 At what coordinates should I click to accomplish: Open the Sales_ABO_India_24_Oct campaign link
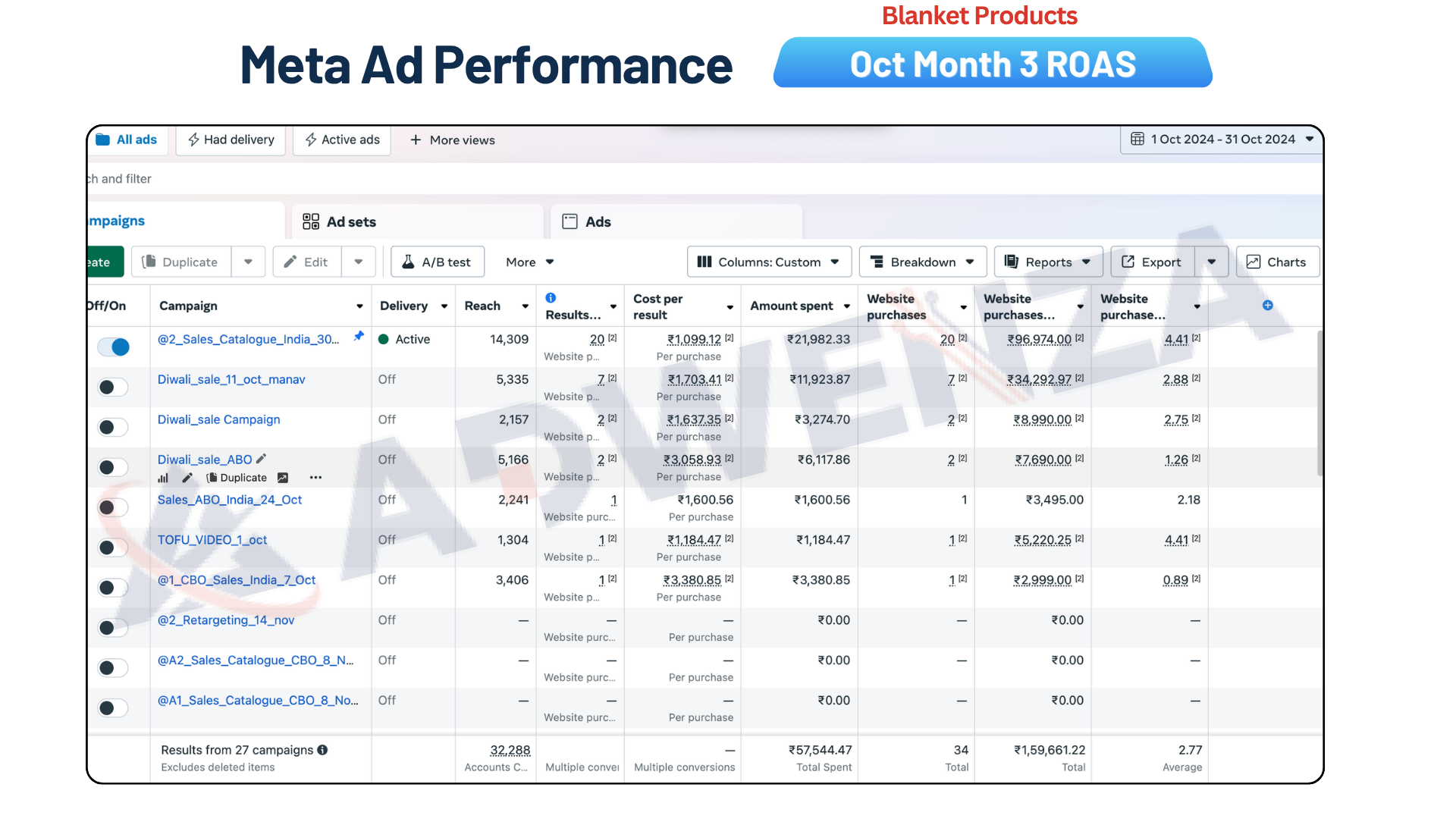coord(230,500)
